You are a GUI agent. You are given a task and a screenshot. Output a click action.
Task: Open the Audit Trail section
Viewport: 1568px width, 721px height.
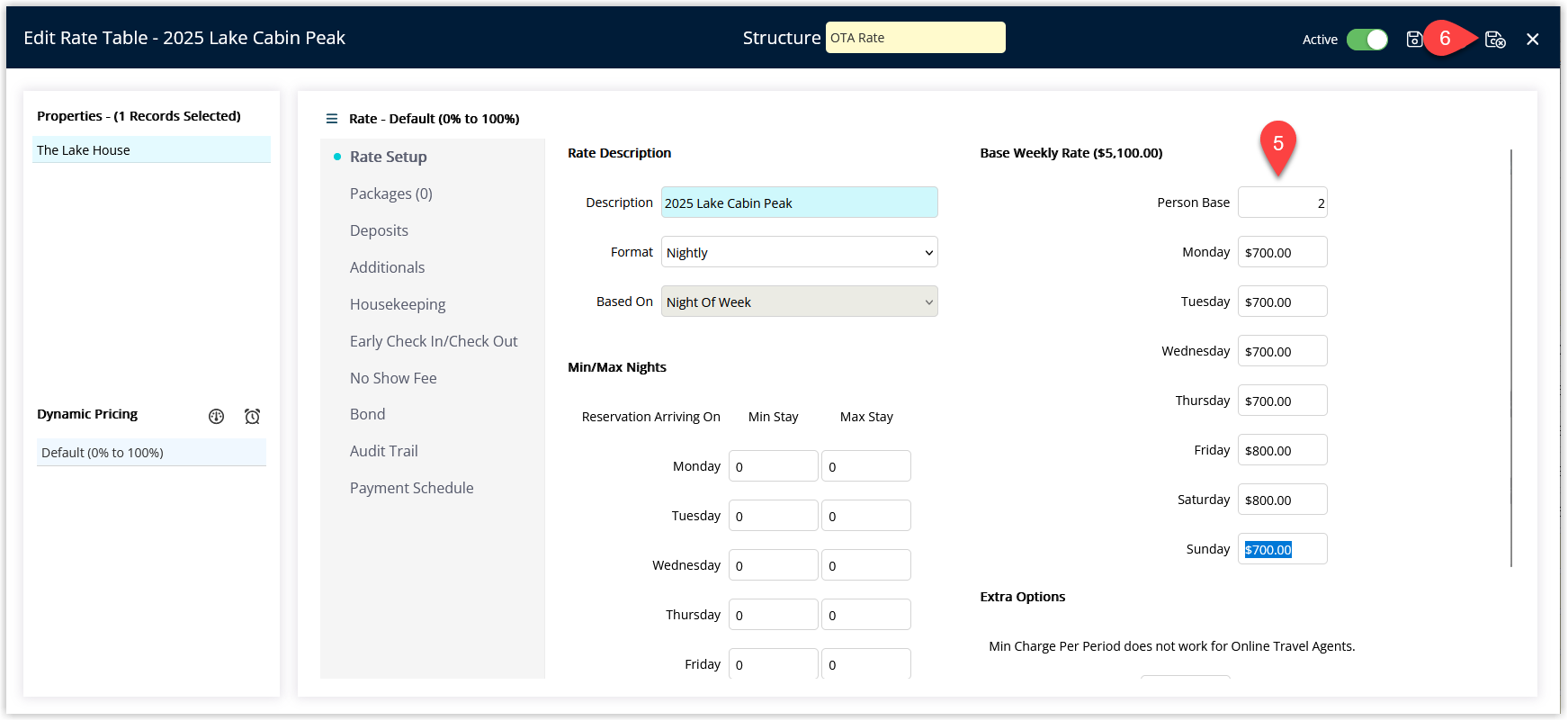[383, 451]
